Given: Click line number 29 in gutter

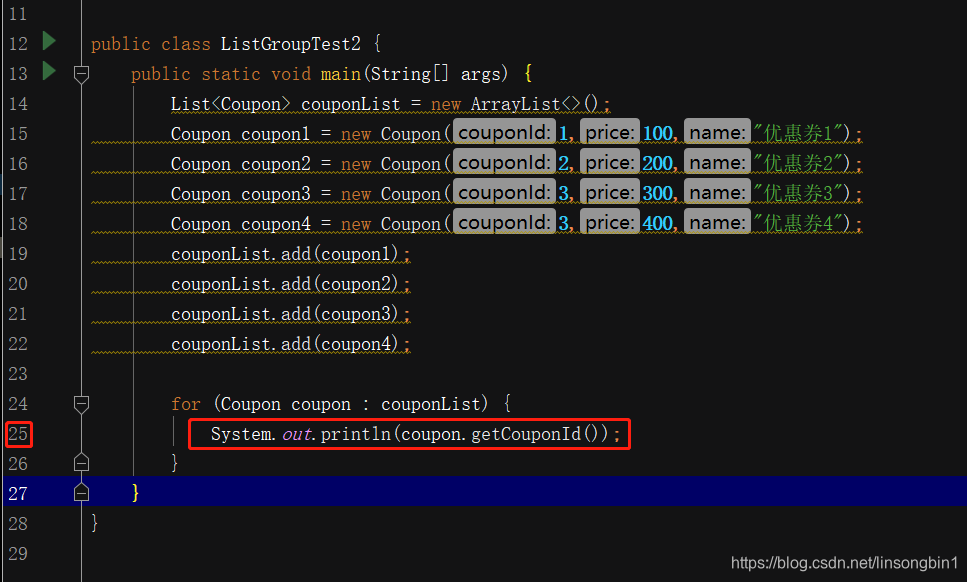Looking at the screenshot, I should coord(18,554).
